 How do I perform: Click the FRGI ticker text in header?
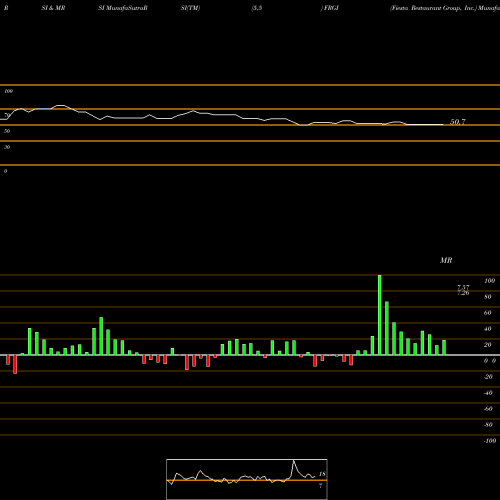(331, 8)
